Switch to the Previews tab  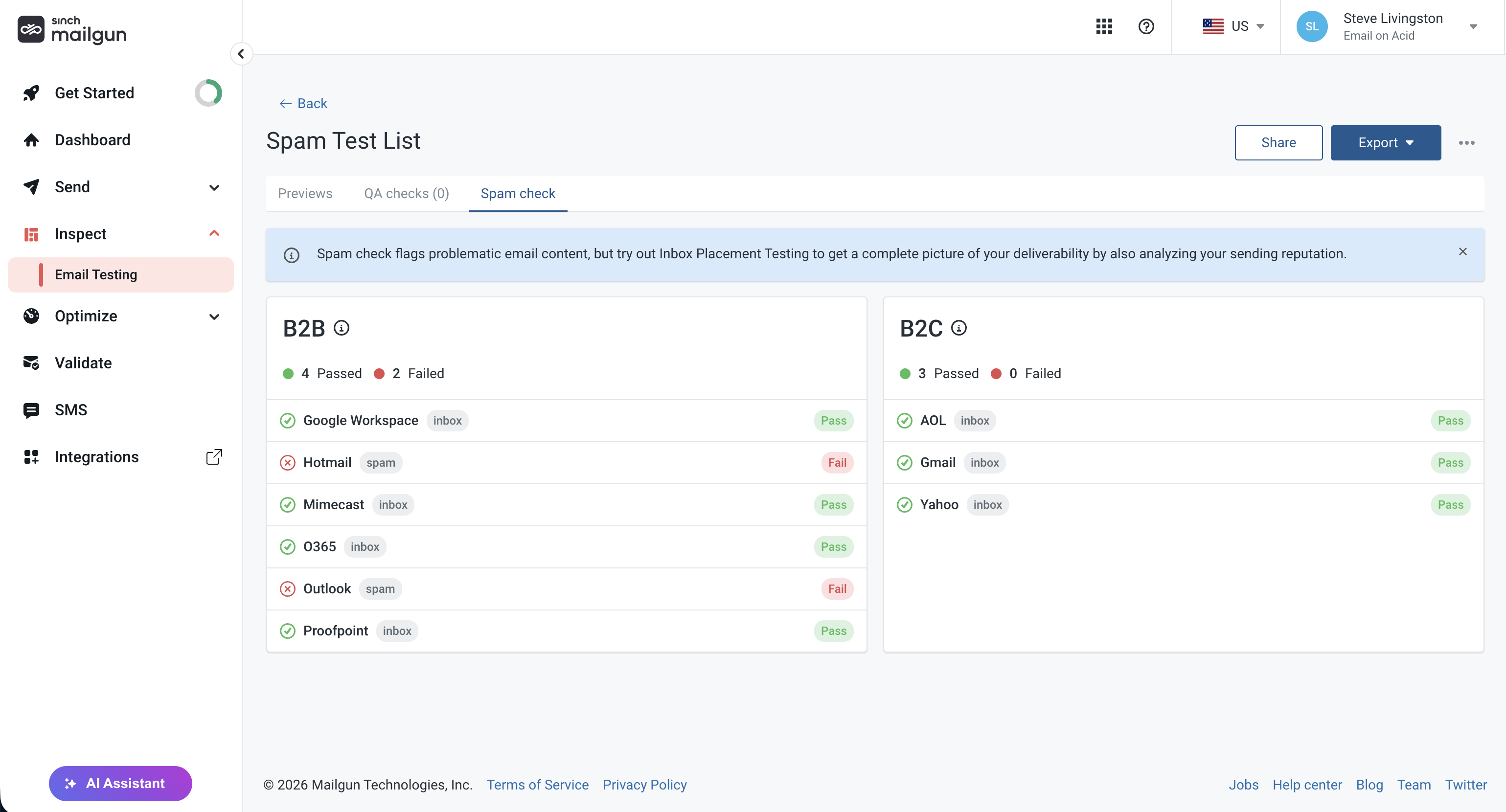click(305, 194)
